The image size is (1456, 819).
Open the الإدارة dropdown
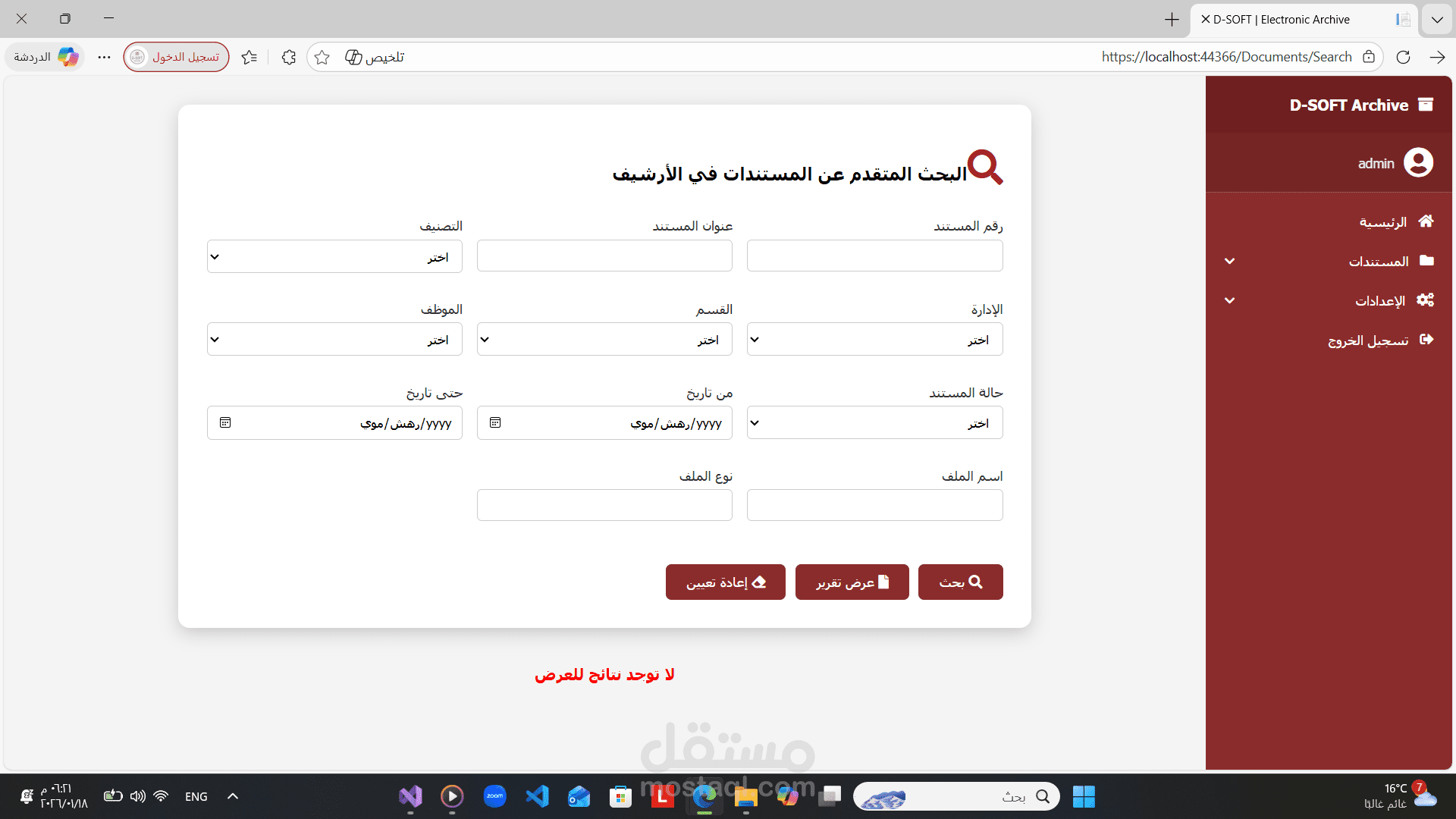(874, 339)
